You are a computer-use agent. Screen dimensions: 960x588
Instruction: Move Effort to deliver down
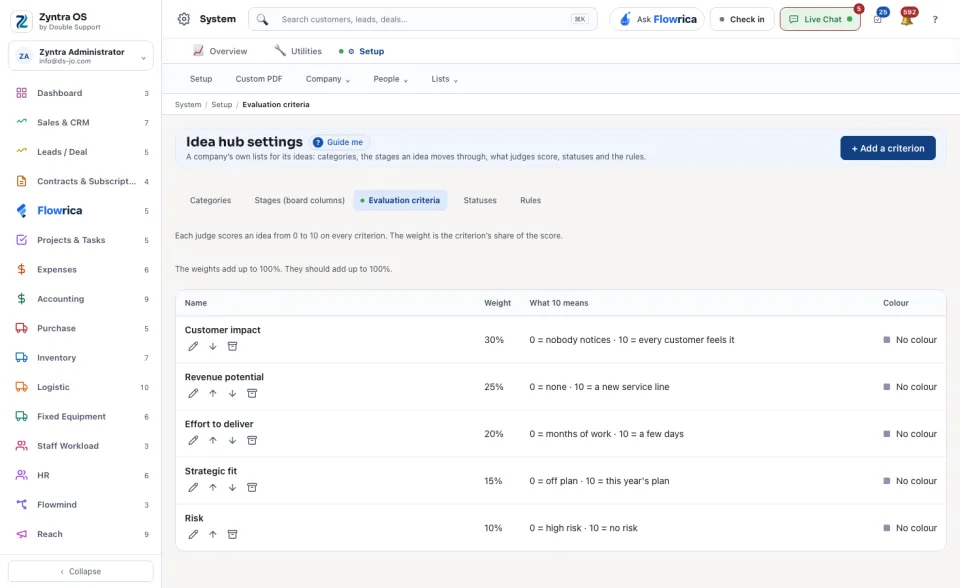pos(232,440)
